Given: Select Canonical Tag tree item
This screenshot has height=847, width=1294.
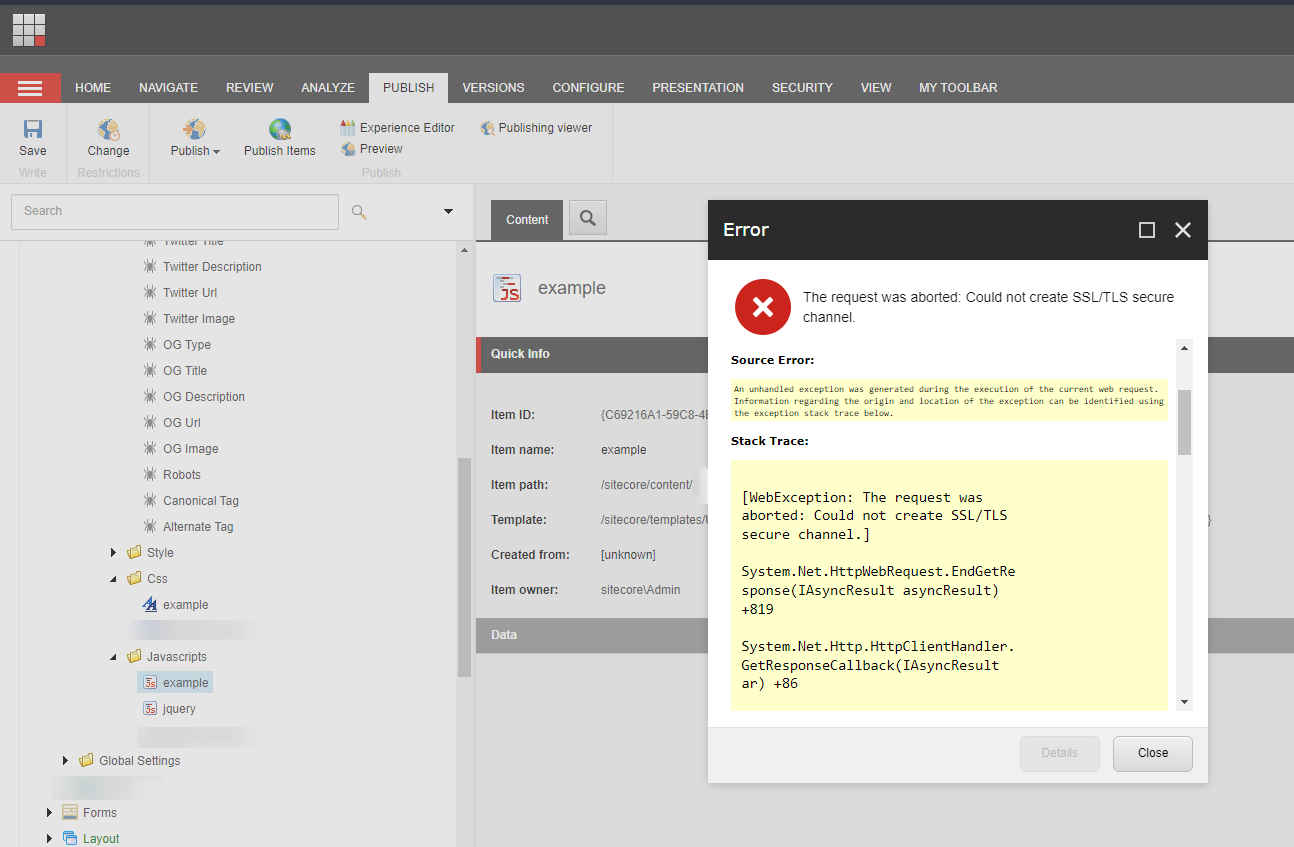Looking at the screenshot, I should tap(201, 501).
